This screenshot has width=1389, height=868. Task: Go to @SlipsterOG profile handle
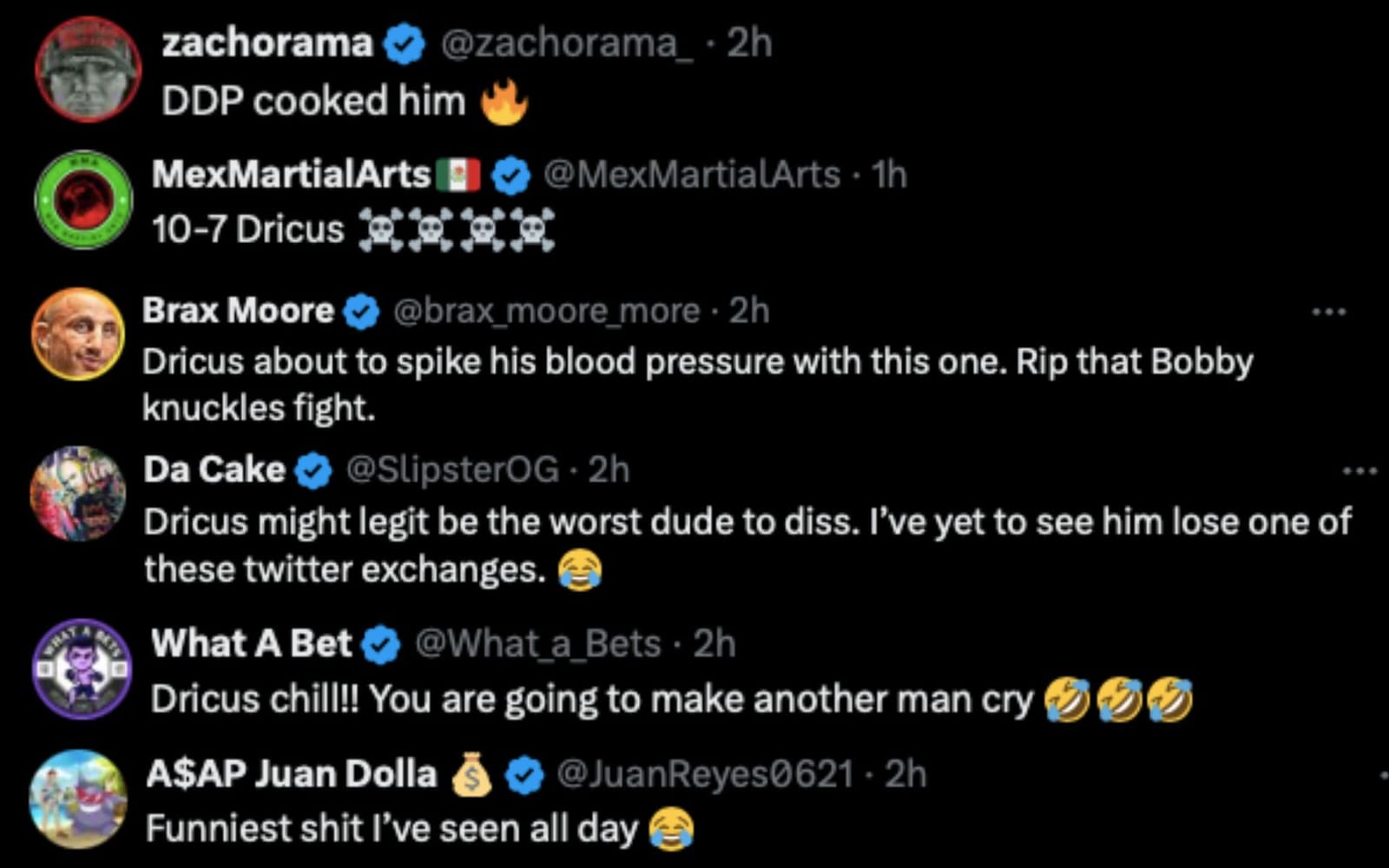pos(452,470)
